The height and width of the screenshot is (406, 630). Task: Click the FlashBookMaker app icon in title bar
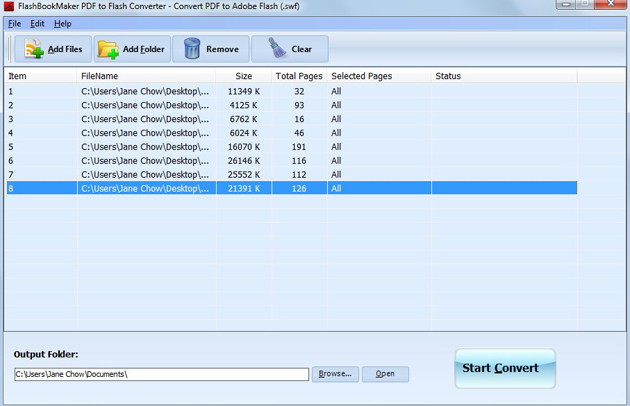pyautogui.click(x=9, y=6)
